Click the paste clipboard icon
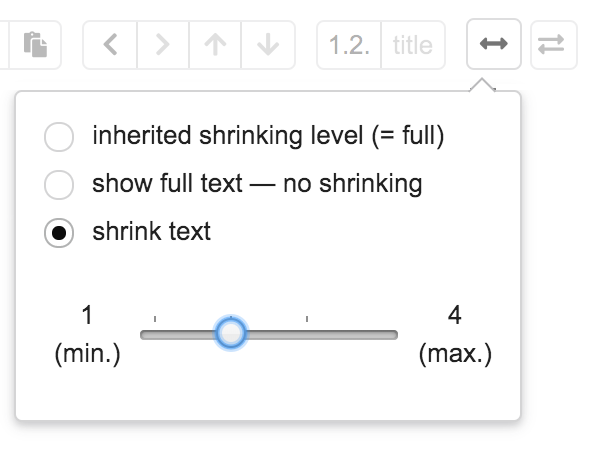 pos(35,45)
